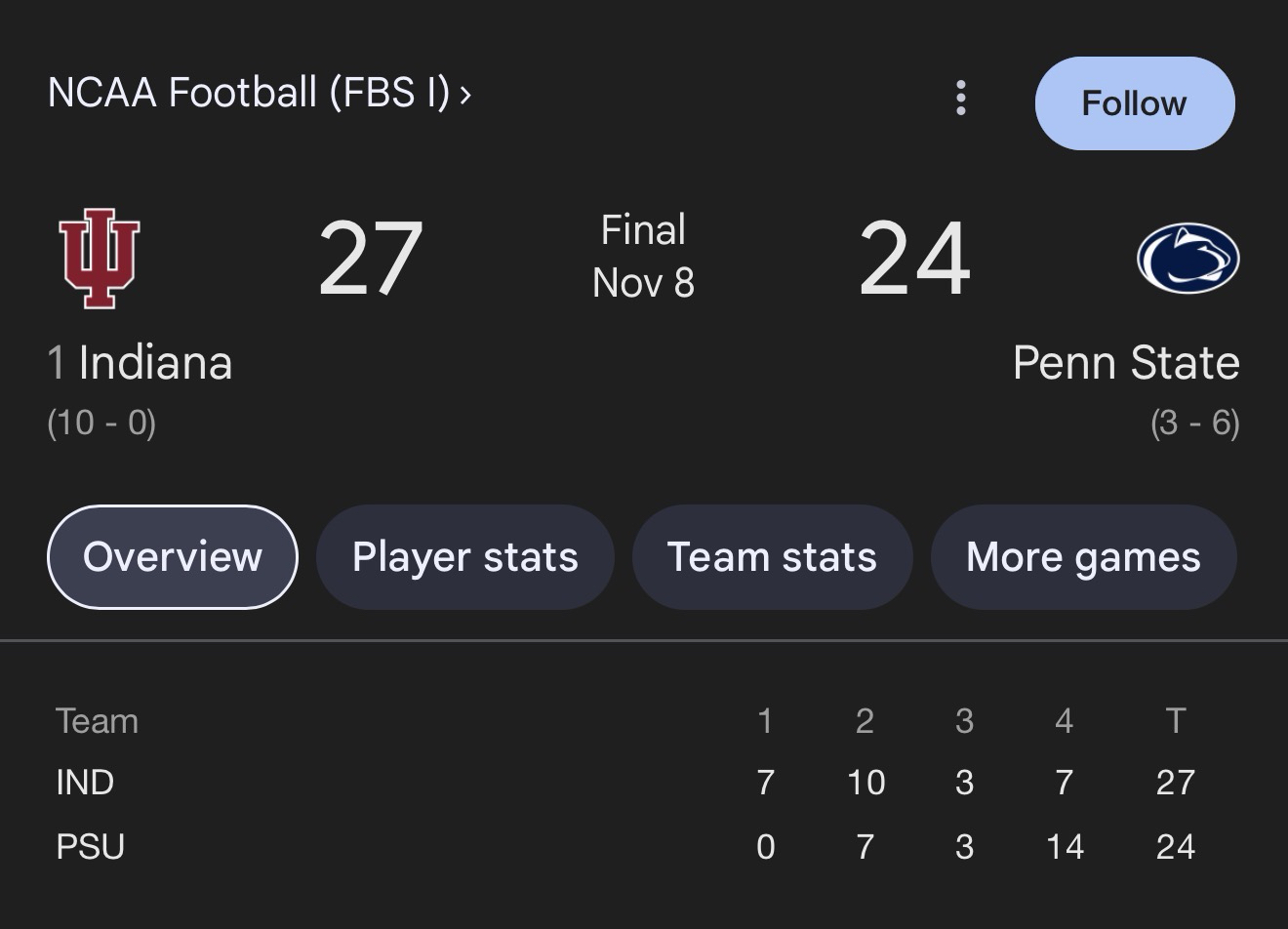Click Penn State's (3 - 6) record
The image size is (1288, 929).
coord(1194,423)
